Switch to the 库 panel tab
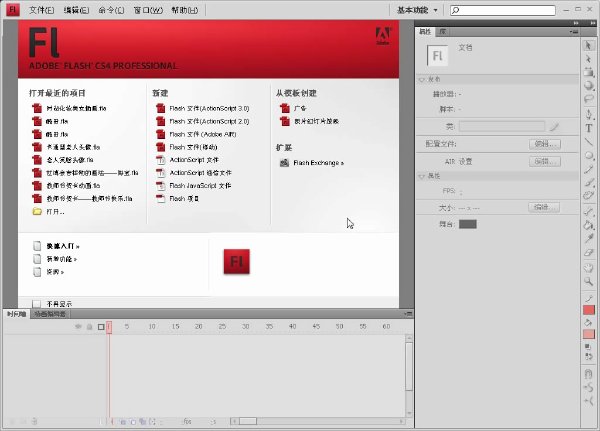This screenshot has width=600, height=431. [x=442, y=32]
